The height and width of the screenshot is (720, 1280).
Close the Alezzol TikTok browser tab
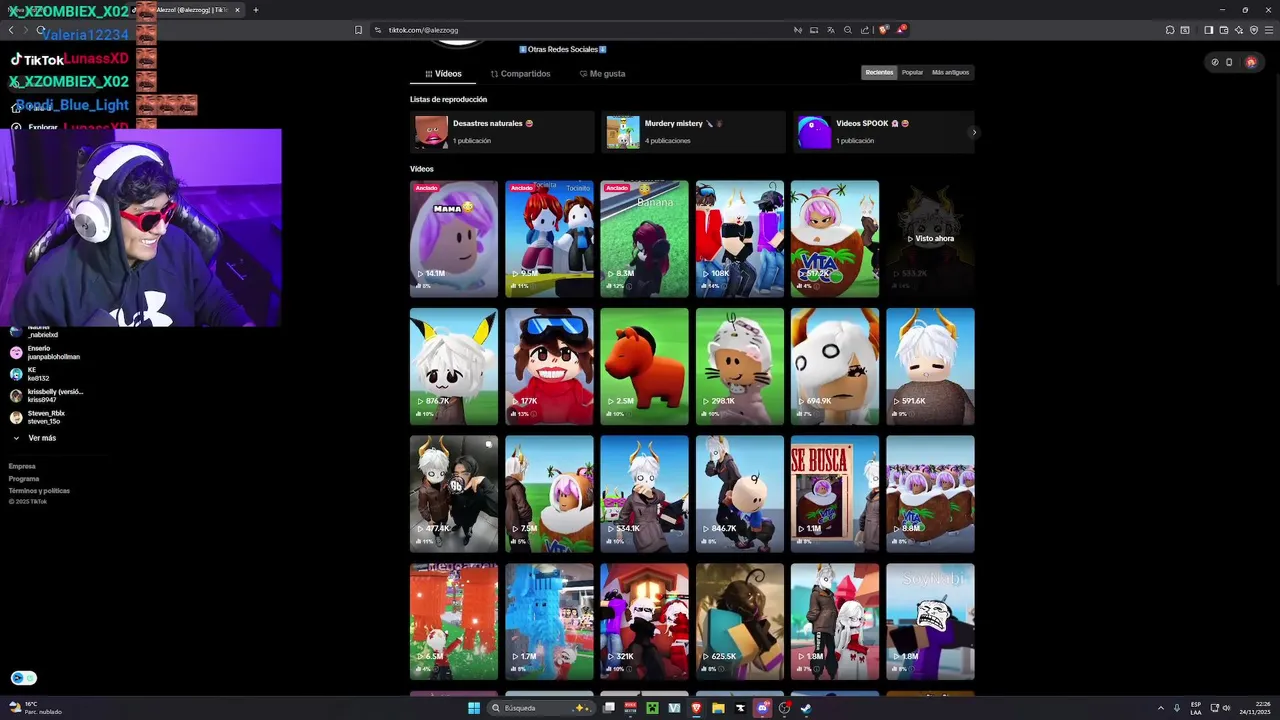tap(237, 10)
